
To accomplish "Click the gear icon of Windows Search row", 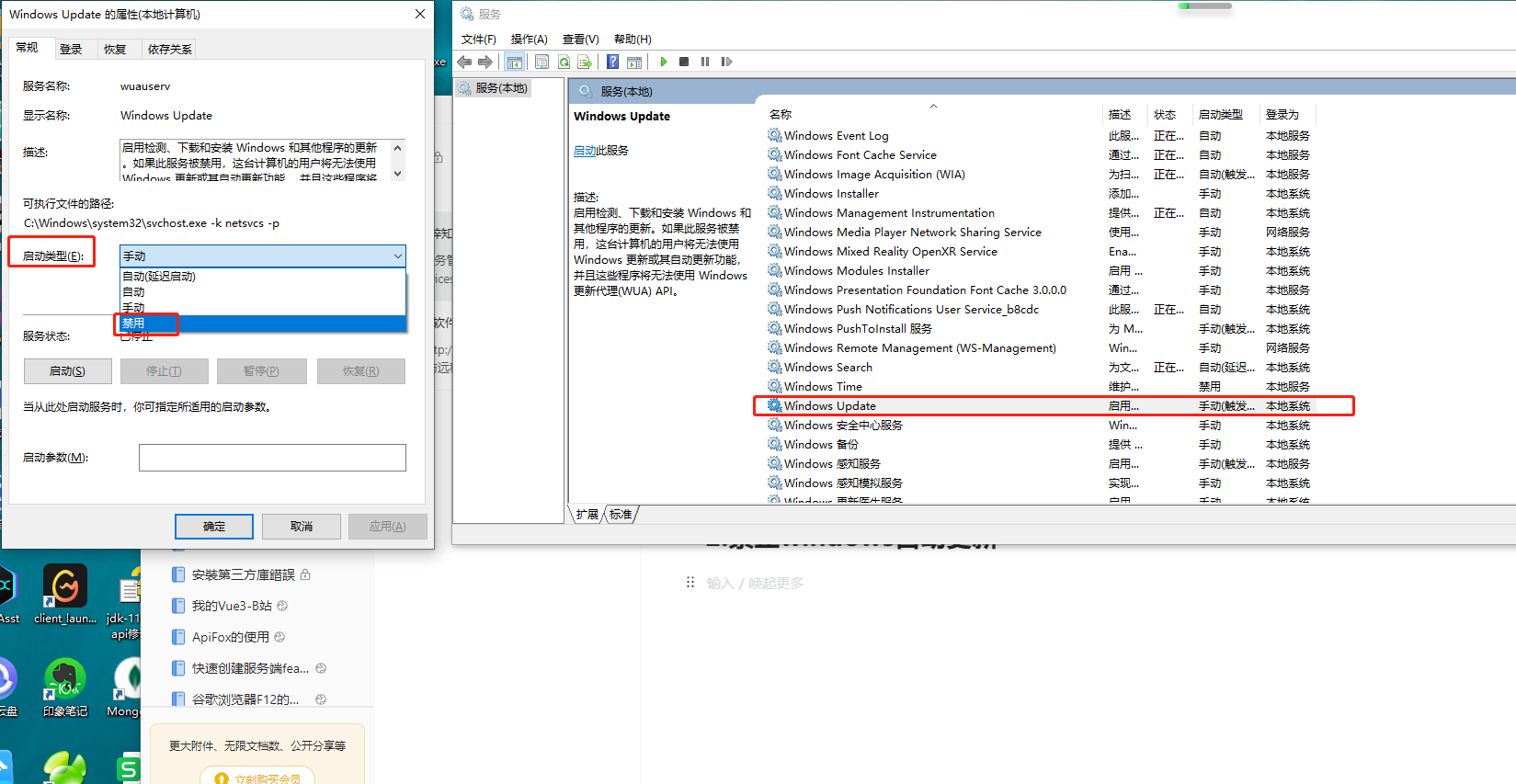I will 775,367.
